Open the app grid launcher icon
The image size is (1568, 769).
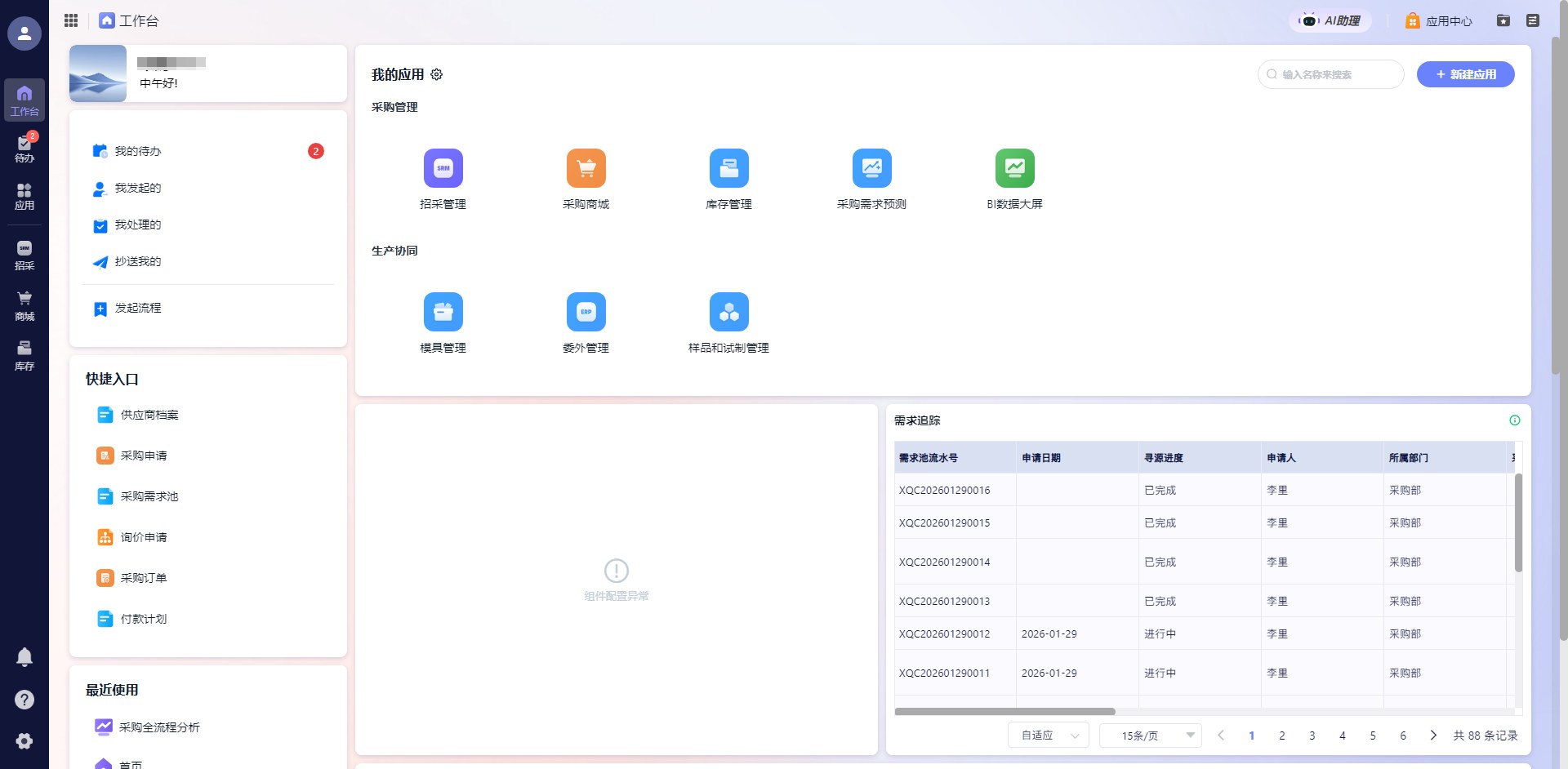(x=71, y=20)
